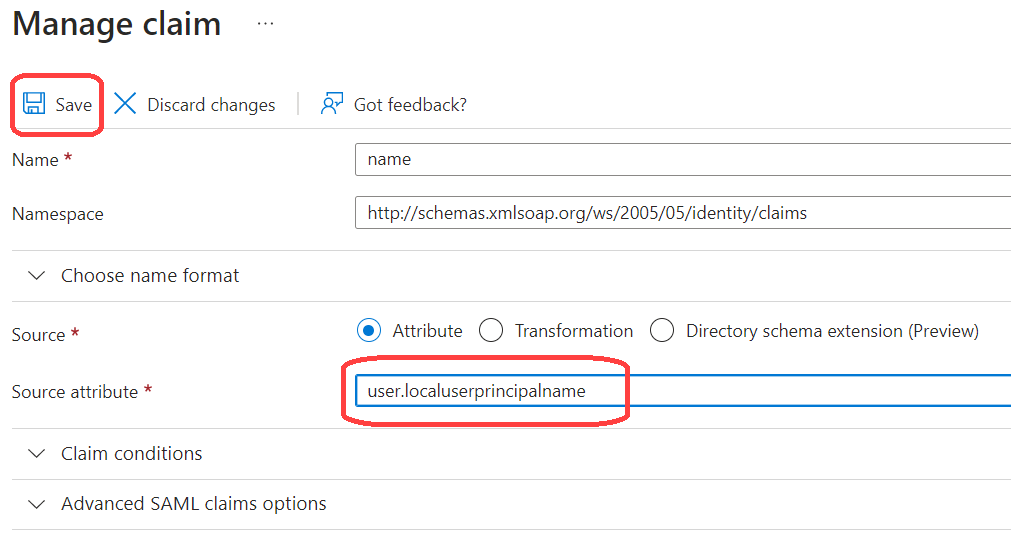Click the Advanced SAML claims options label
1011x553 pixels.
click(x=194, y=504)
